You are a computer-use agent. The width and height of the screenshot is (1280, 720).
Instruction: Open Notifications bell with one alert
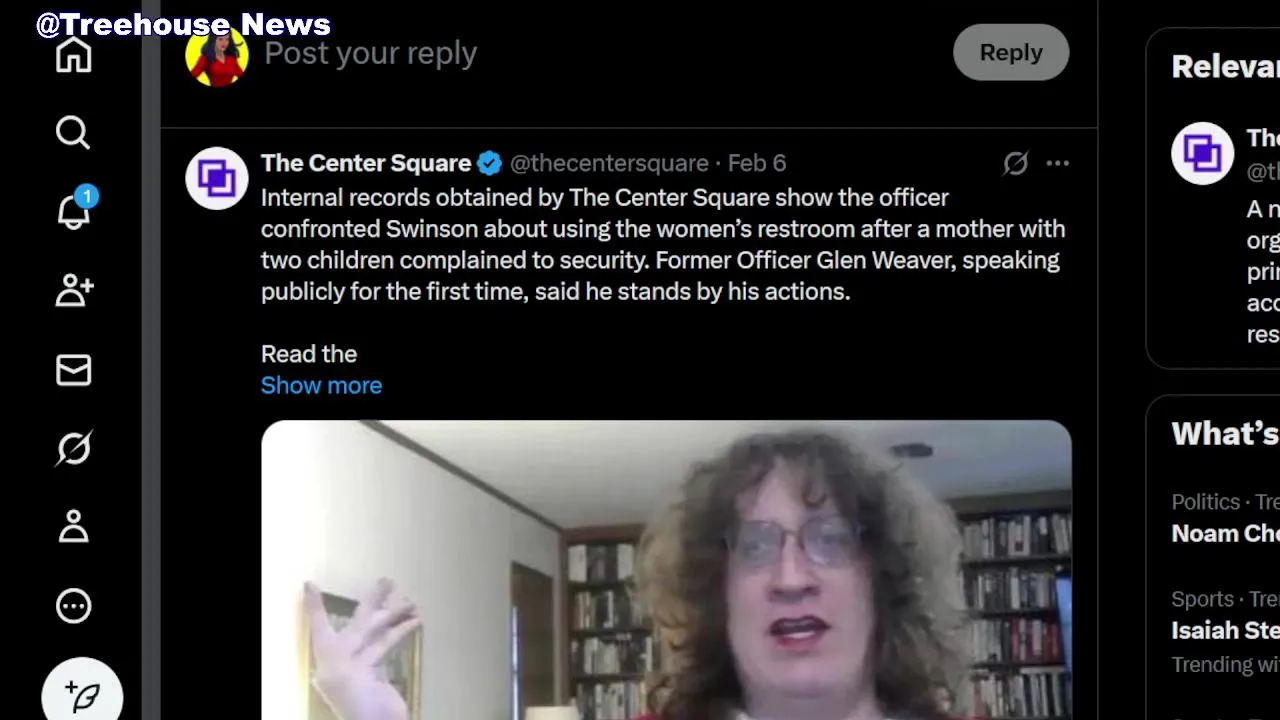pyautogui.click(x=75, y=209)
